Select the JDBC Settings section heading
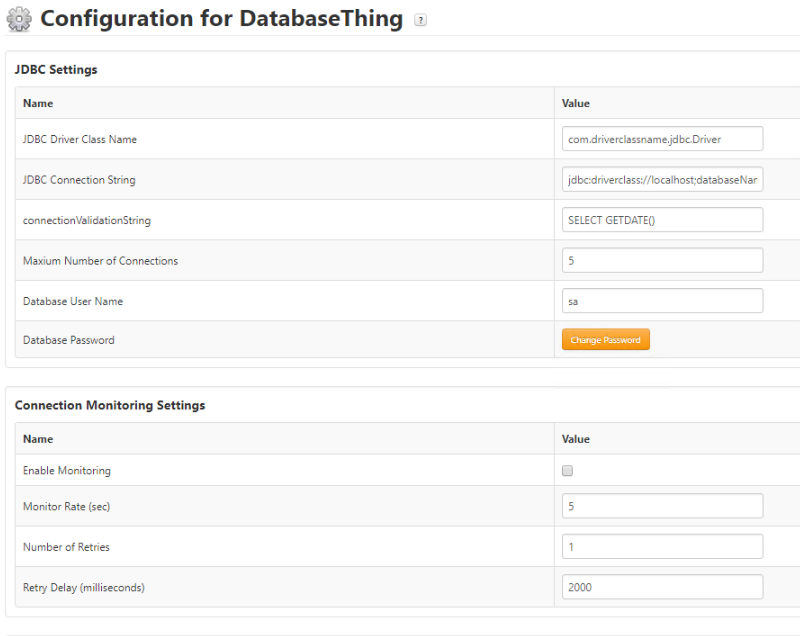Image resolution: width=800 pixels, height=636 pixels. click(56, 70)
